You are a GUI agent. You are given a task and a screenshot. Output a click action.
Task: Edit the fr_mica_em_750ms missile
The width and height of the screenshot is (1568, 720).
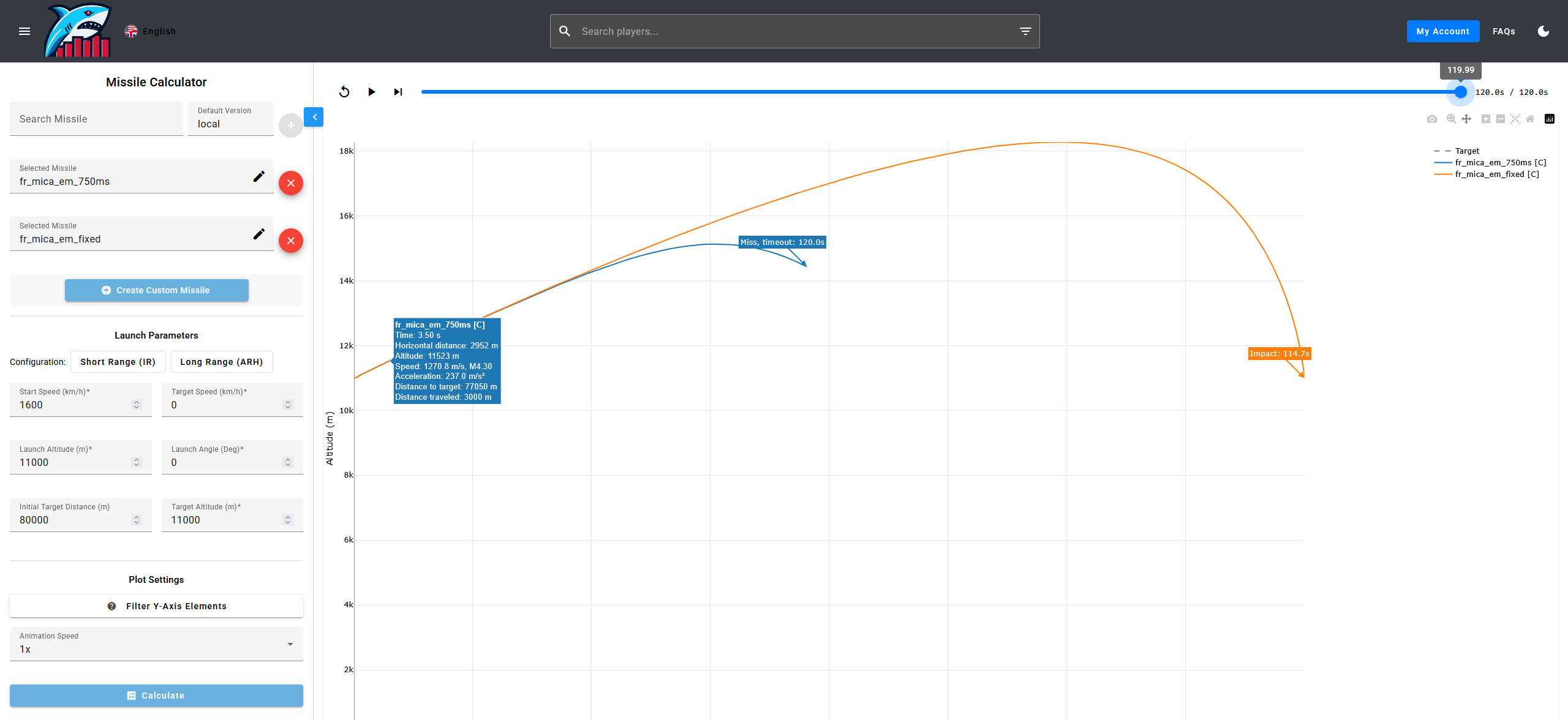coord(259,176)
